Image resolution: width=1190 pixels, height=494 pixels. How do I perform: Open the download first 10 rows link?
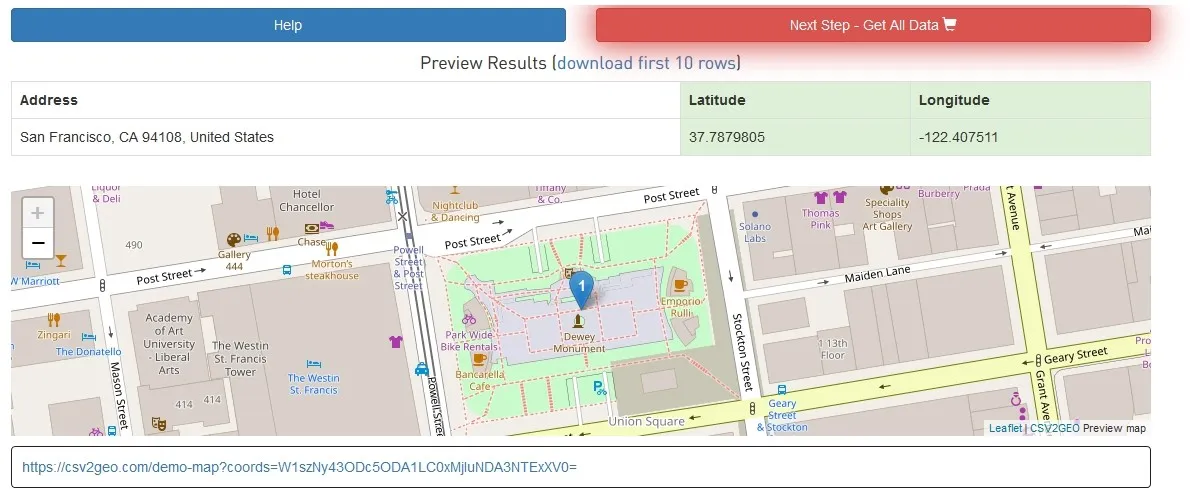tap(646, 63)
